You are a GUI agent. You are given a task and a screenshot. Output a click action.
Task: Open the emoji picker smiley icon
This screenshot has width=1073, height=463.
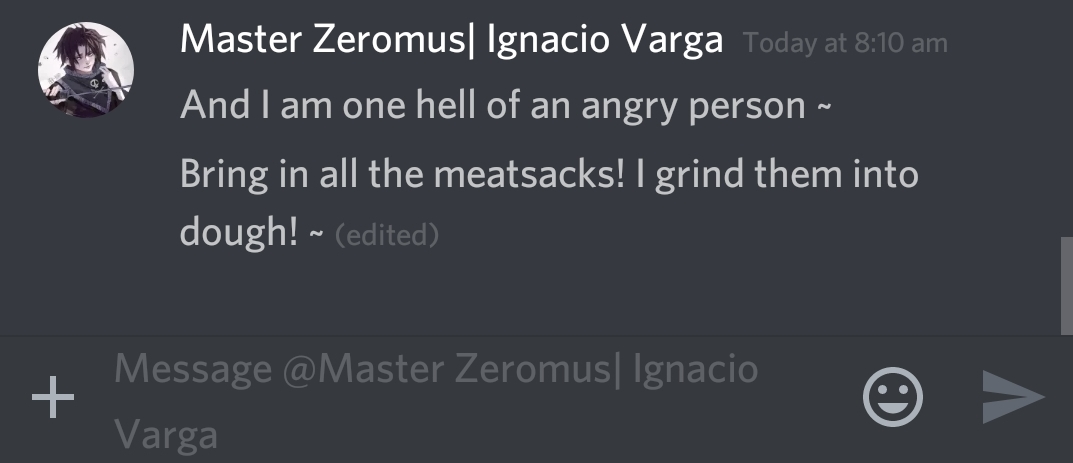[x=892, y=399]
